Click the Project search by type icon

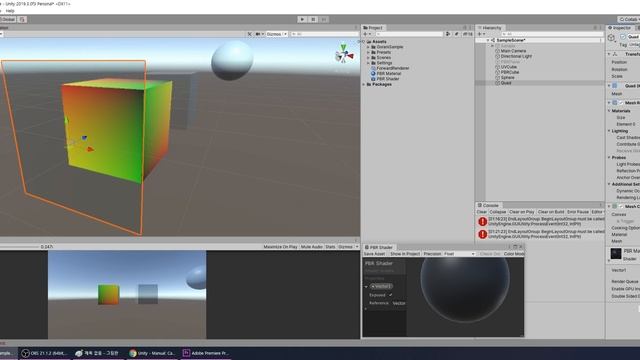point(448,34)
